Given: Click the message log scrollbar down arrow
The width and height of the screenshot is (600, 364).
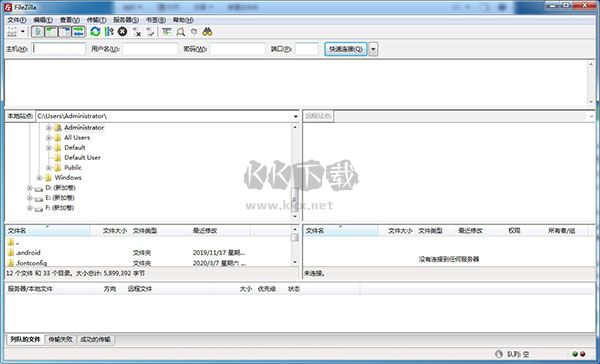Looking at the screenshot, I should pyautogui.click(x=591, y=102).
